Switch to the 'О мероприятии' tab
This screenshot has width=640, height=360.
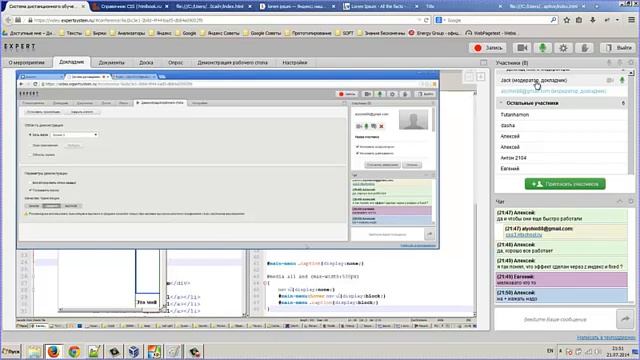[x=27, y=63]
